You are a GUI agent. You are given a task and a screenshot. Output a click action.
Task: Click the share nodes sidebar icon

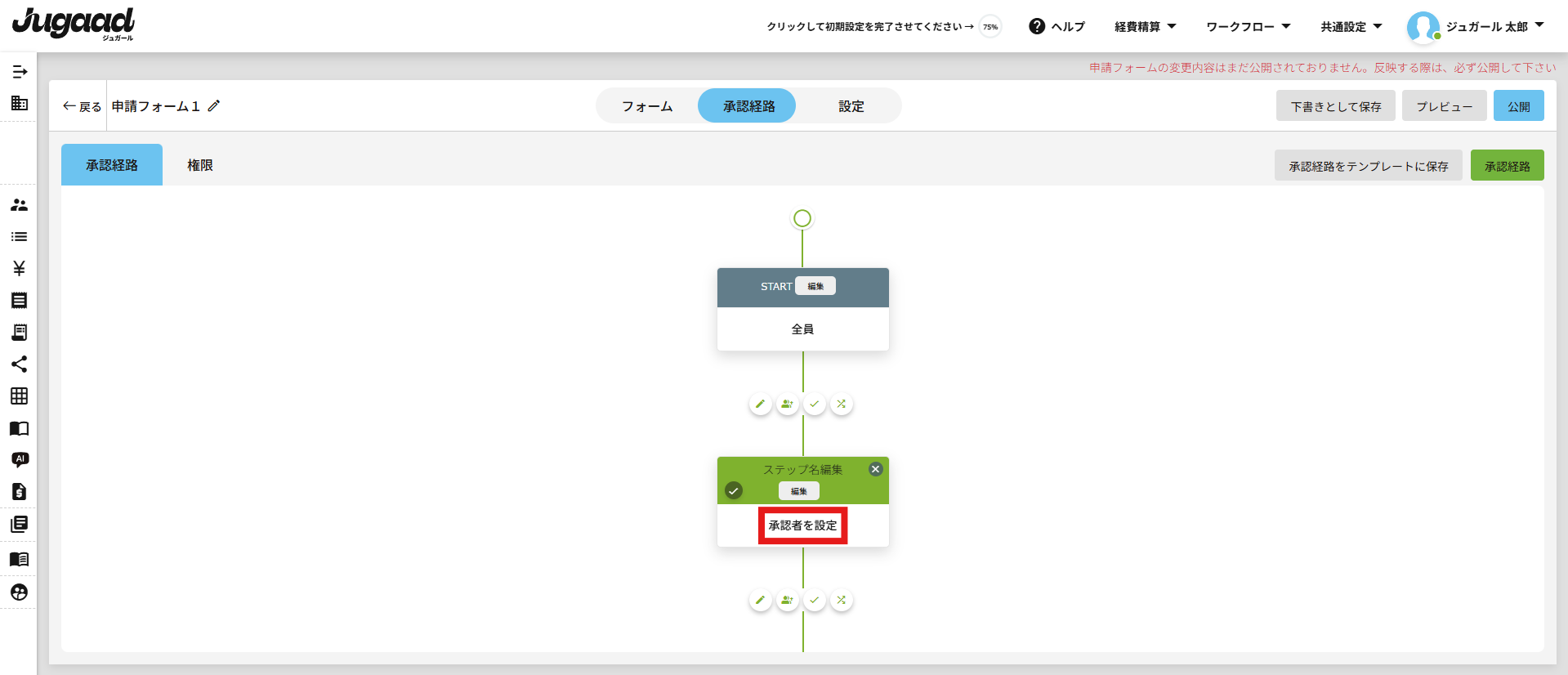coord(20,364)
